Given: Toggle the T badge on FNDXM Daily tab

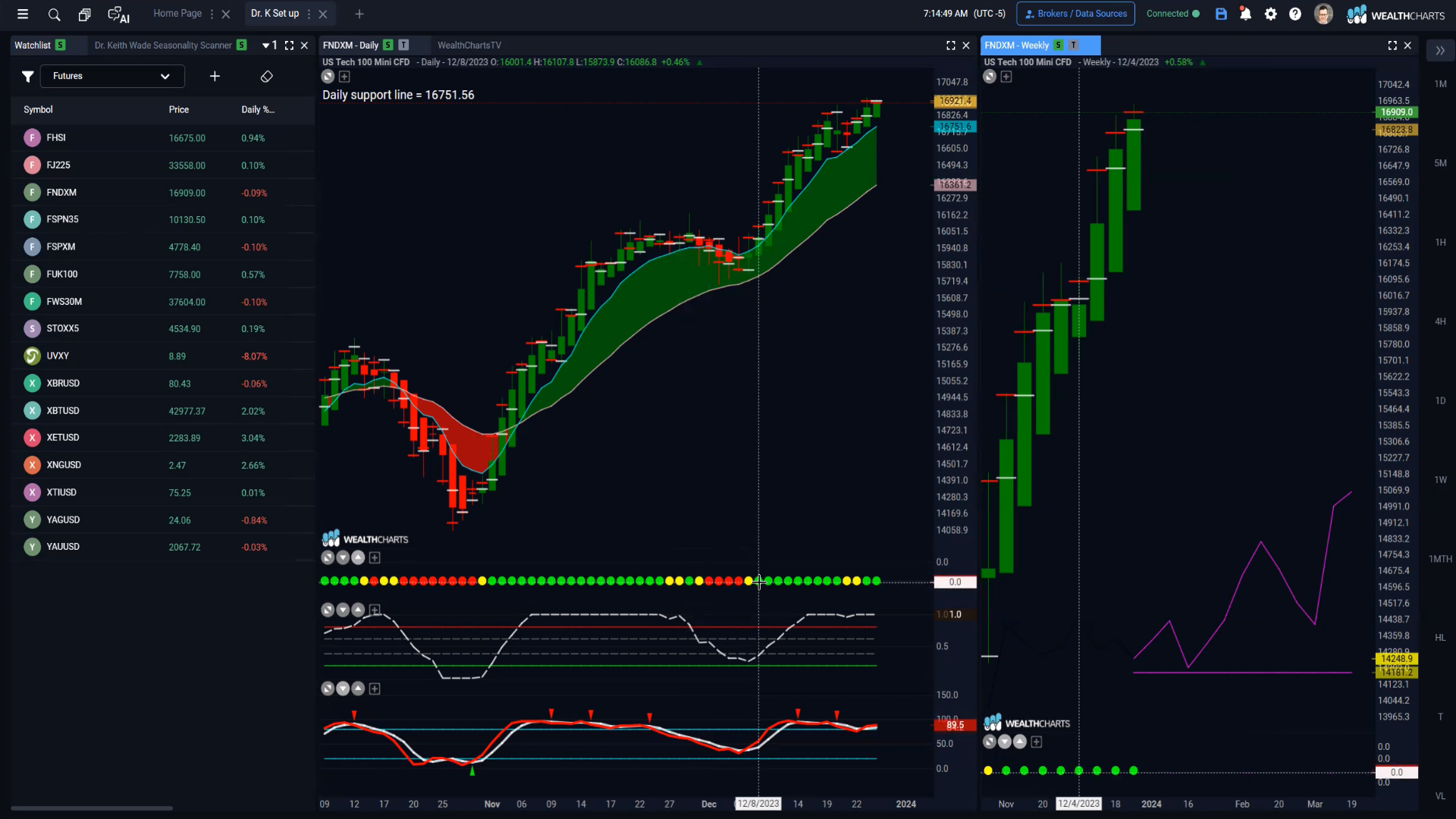Looking at the screenshot, I should click(x=403, y=45).
